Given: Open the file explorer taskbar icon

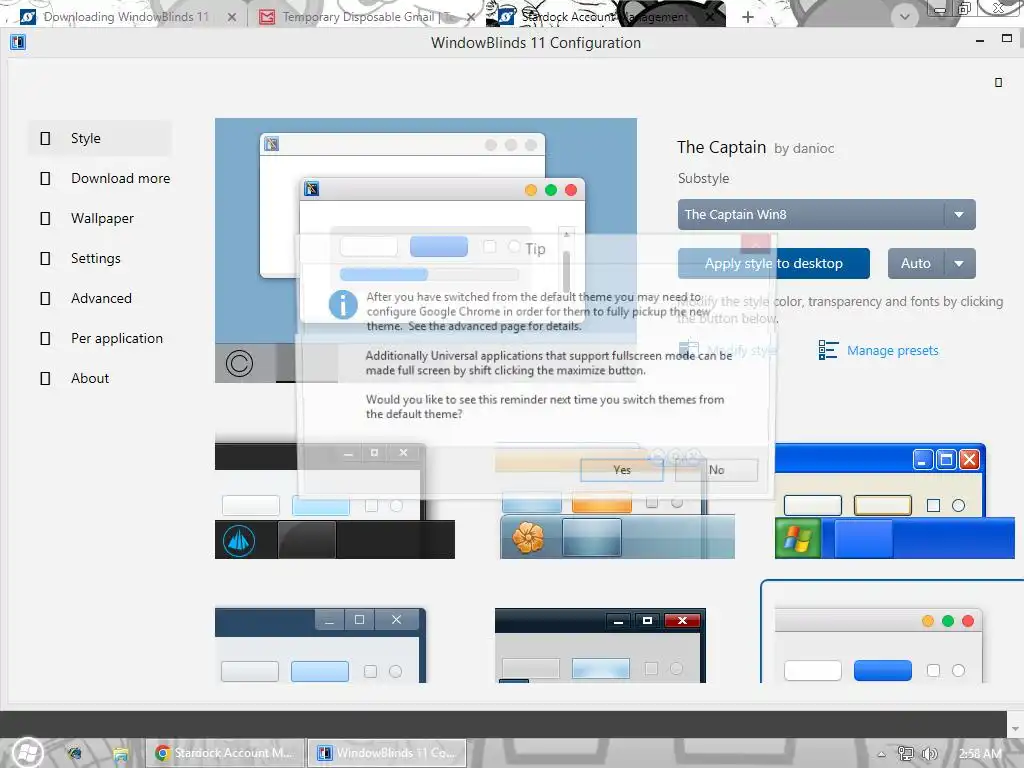Looking at the screenshot, I should [x=120, y=754].
